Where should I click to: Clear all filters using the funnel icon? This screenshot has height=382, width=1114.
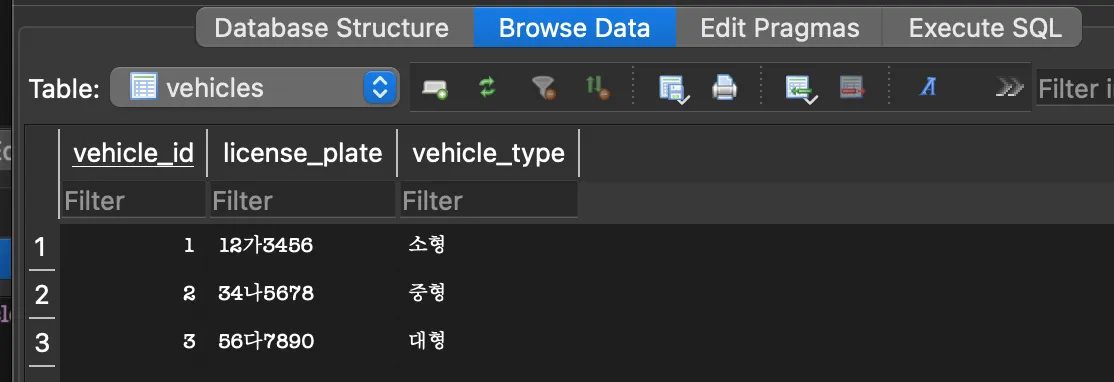pos(544,88)
